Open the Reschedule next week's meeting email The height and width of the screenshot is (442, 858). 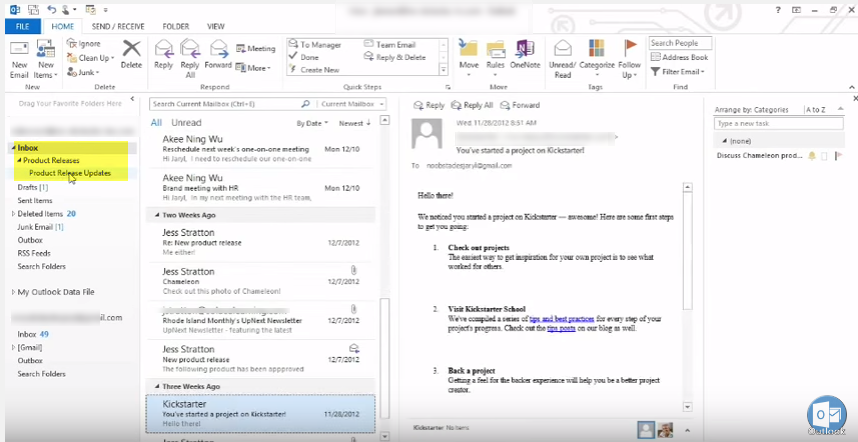[x=261, y=149]
